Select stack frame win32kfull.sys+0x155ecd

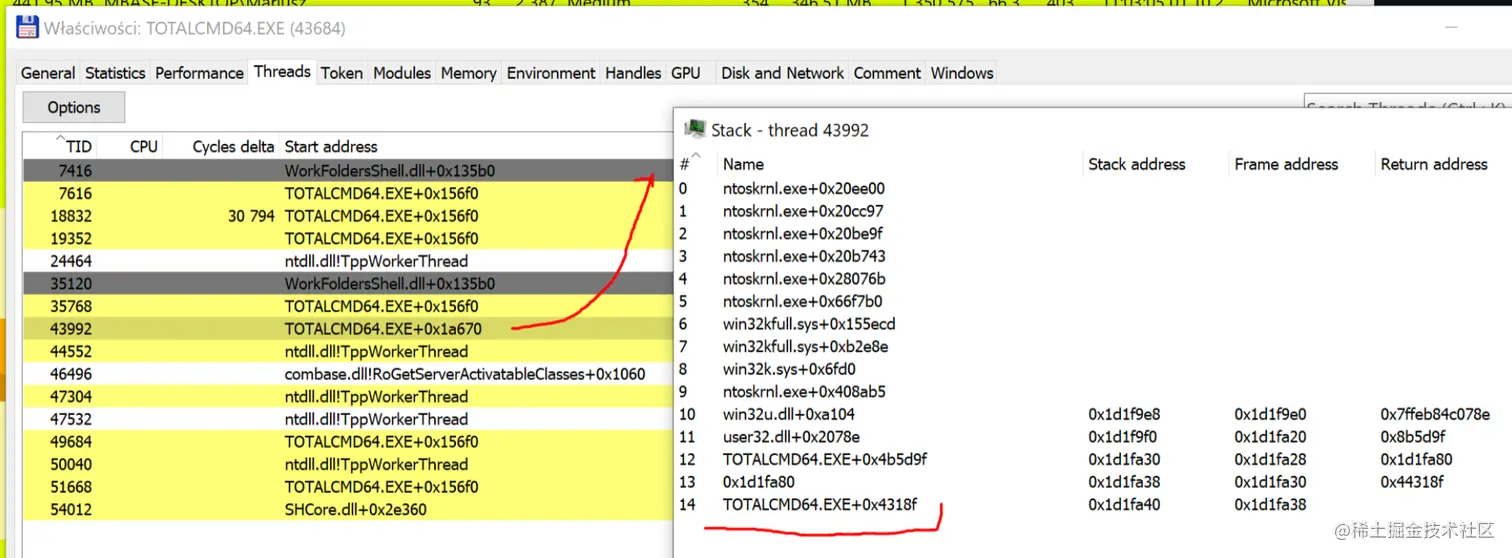pos(1093,323)
